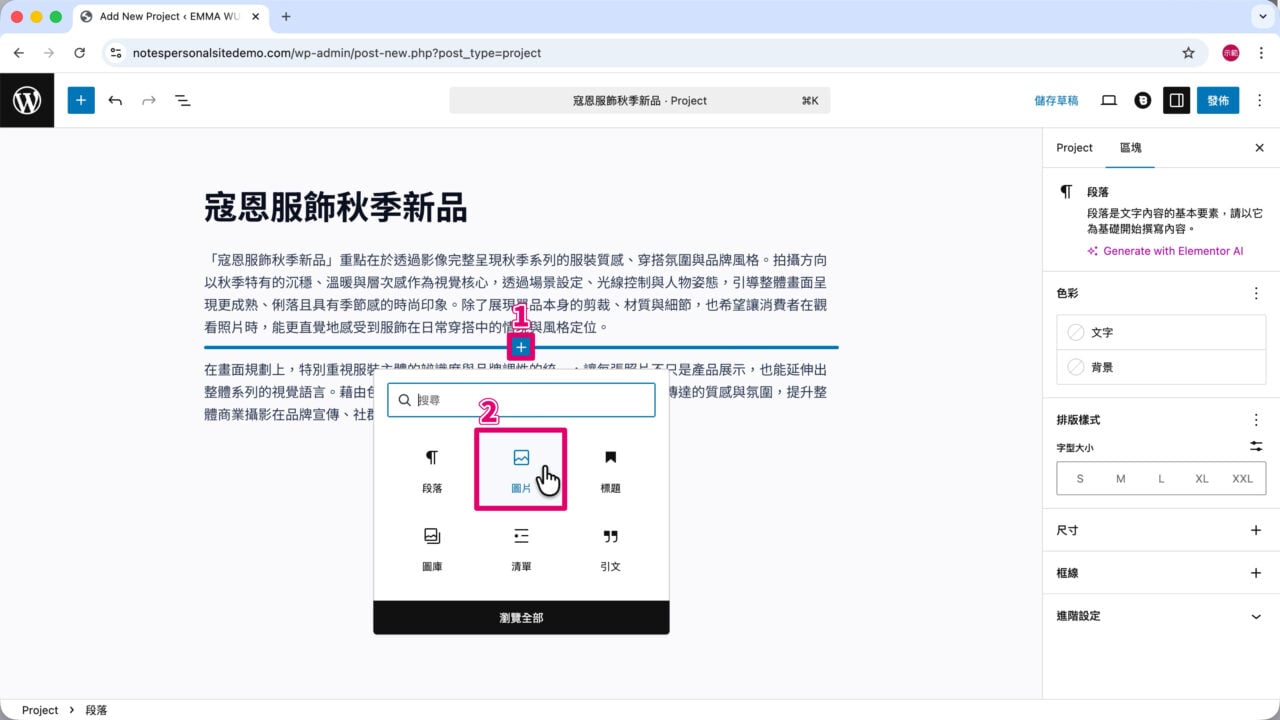Open the laptop preview view icon
This screenshot has height=720, width=1280.
1108,100
